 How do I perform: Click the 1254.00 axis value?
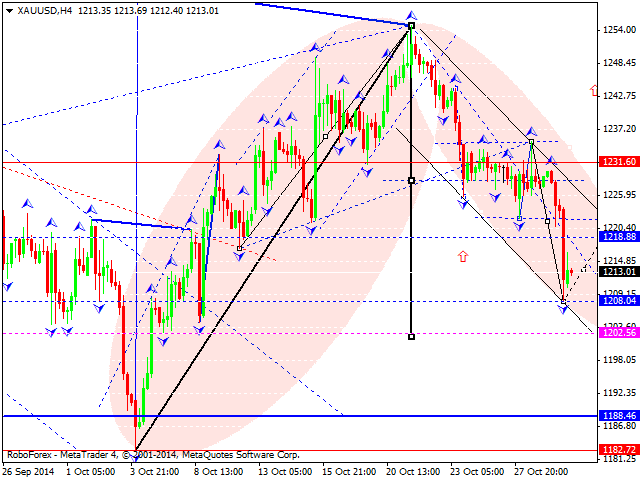click(620, 30)
